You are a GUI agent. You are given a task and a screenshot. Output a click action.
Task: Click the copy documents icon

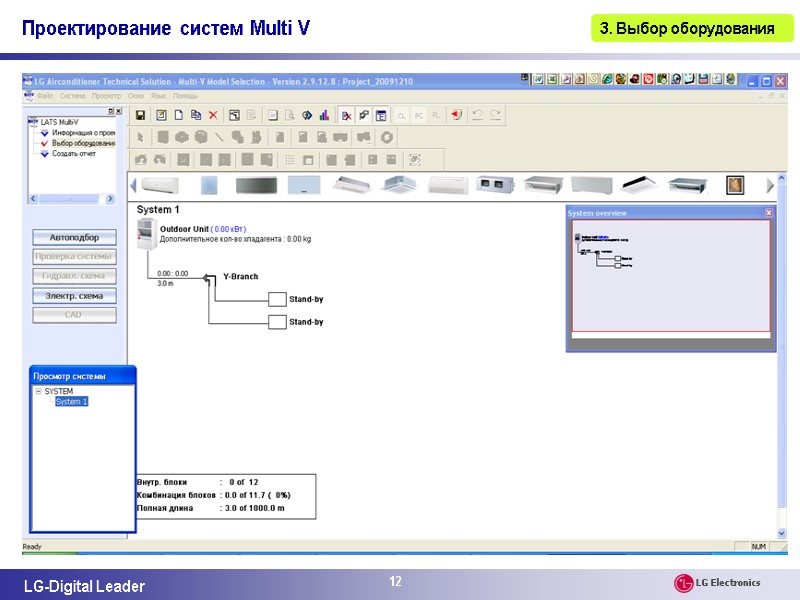pos(195,116)
